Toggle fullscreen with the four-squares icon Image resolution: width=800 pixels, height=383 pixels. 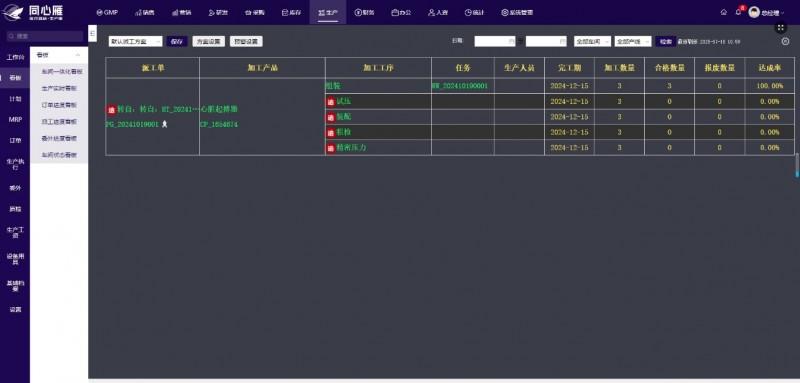pyautogui.click(x=781, y=28)
